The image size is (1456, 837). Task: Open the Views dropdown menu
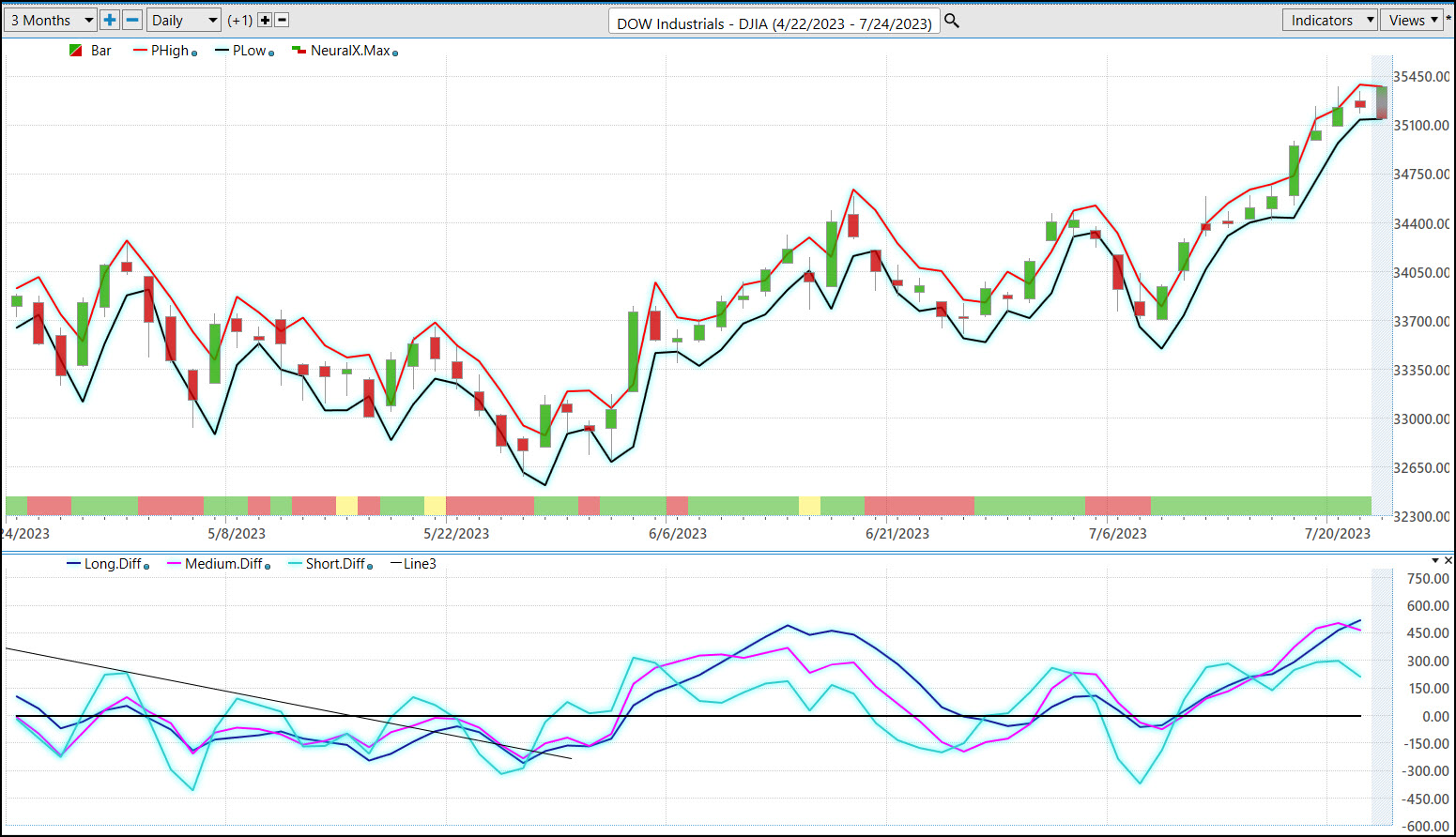(1412, 20)
